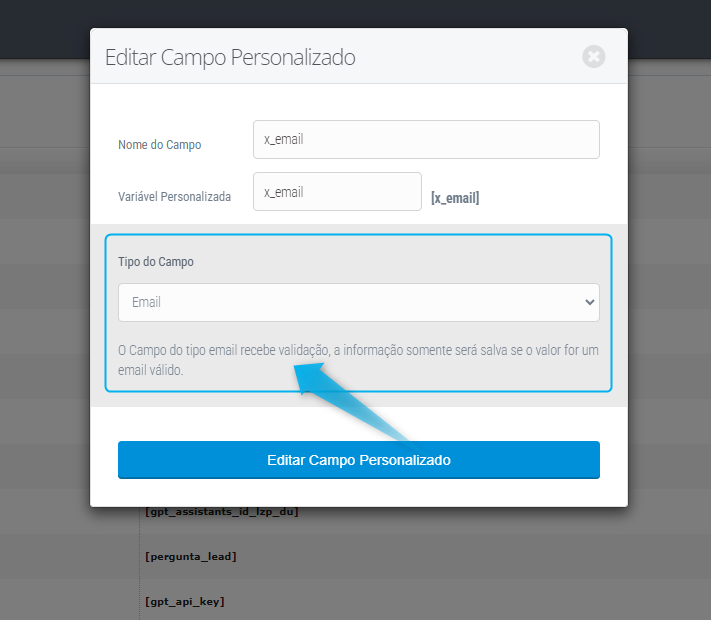Click the [pergunta_lead] variable row

[x=191, y=556]
